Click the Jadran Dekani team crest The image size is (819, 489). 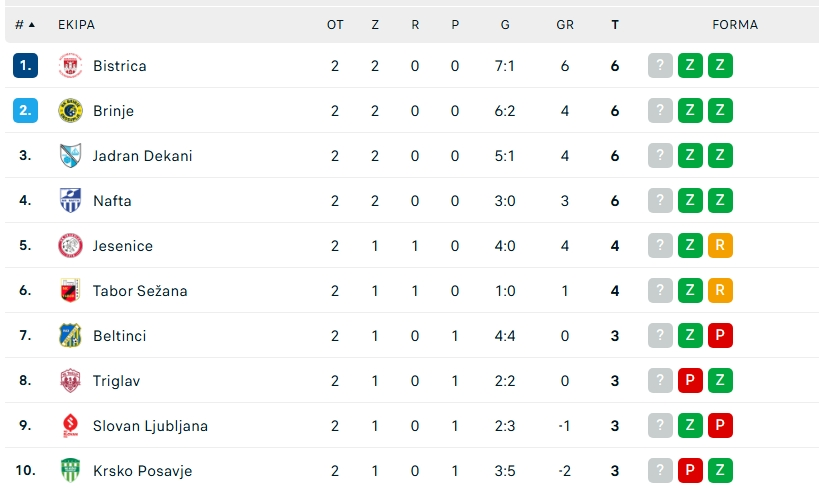(70, 156)
